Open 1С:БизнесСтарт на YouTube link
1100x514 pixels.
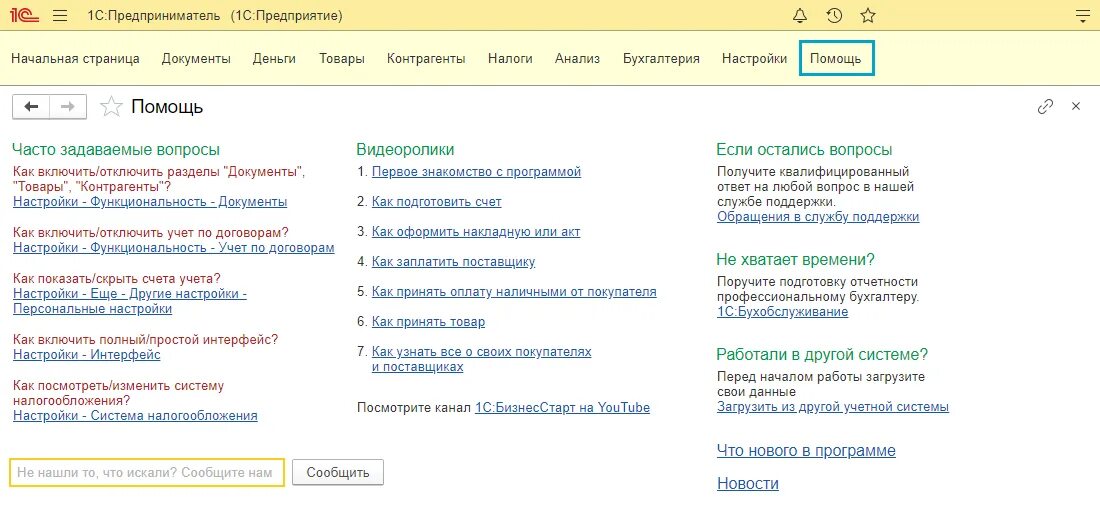point(562,408)
